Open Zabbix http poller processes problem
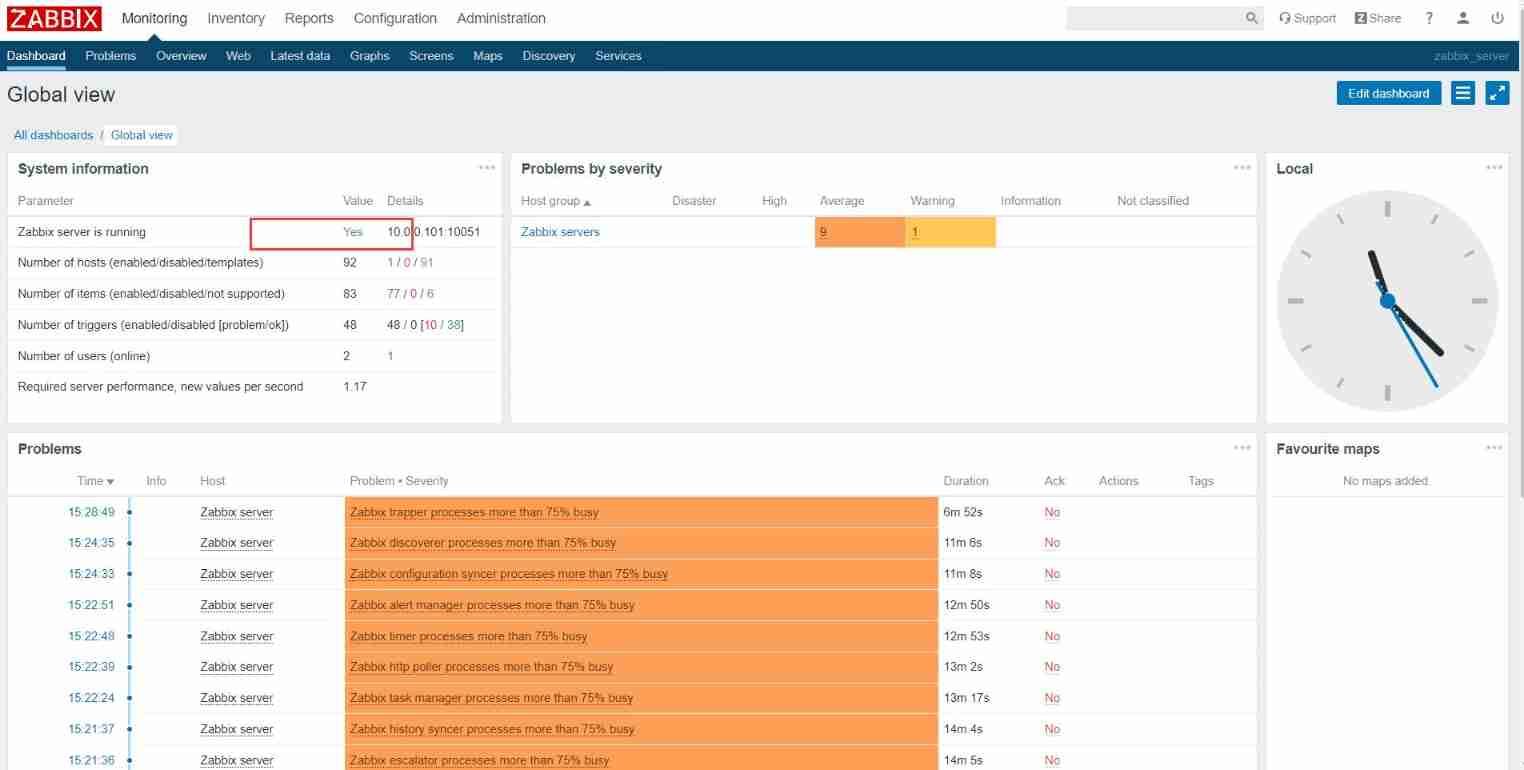This screenshot has height=770, width=1524. coord(482,667)
